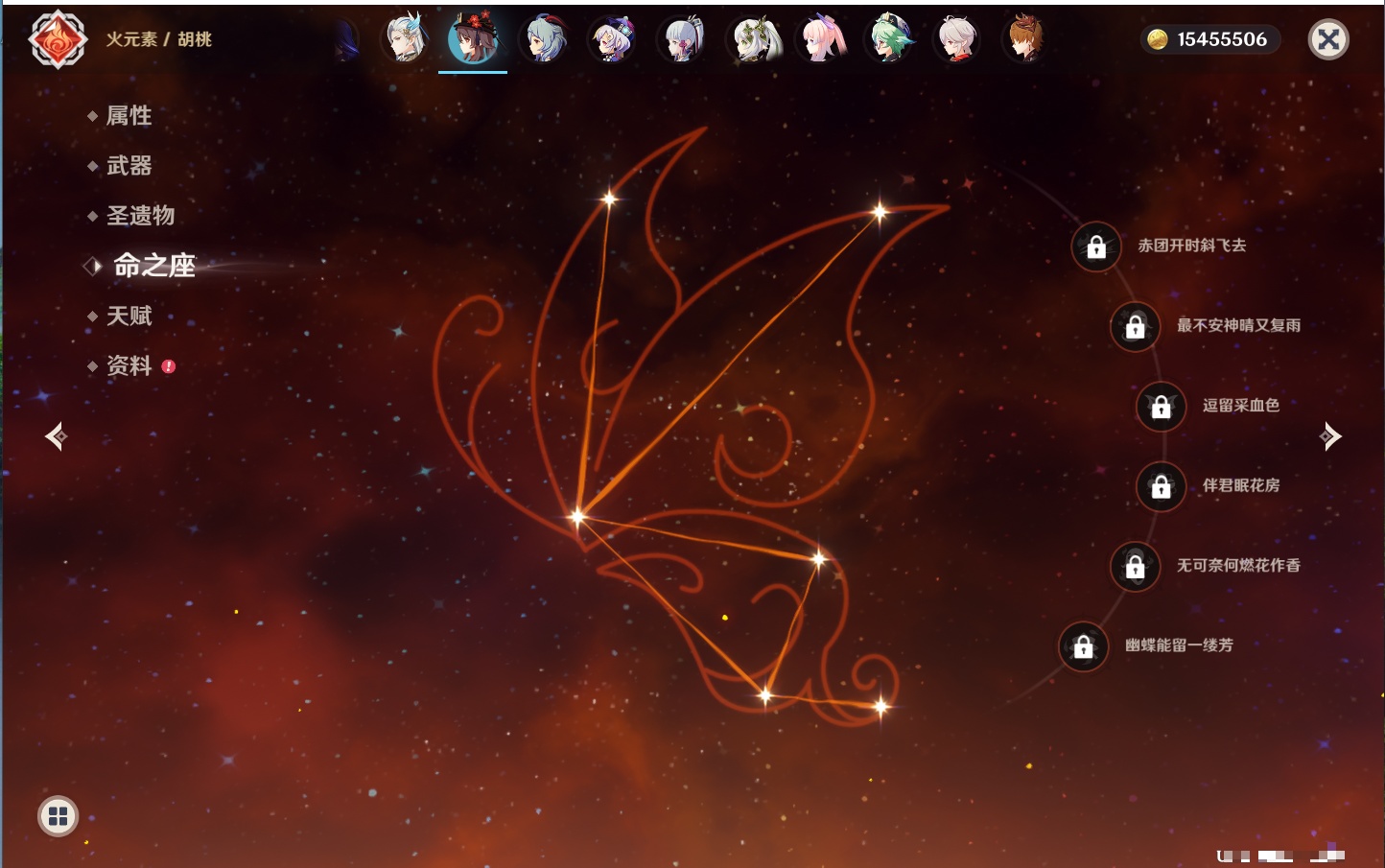The image size is (1385, 868).
Task: Click the Mora coin balance 15455506
Action: coord(1209,39)
